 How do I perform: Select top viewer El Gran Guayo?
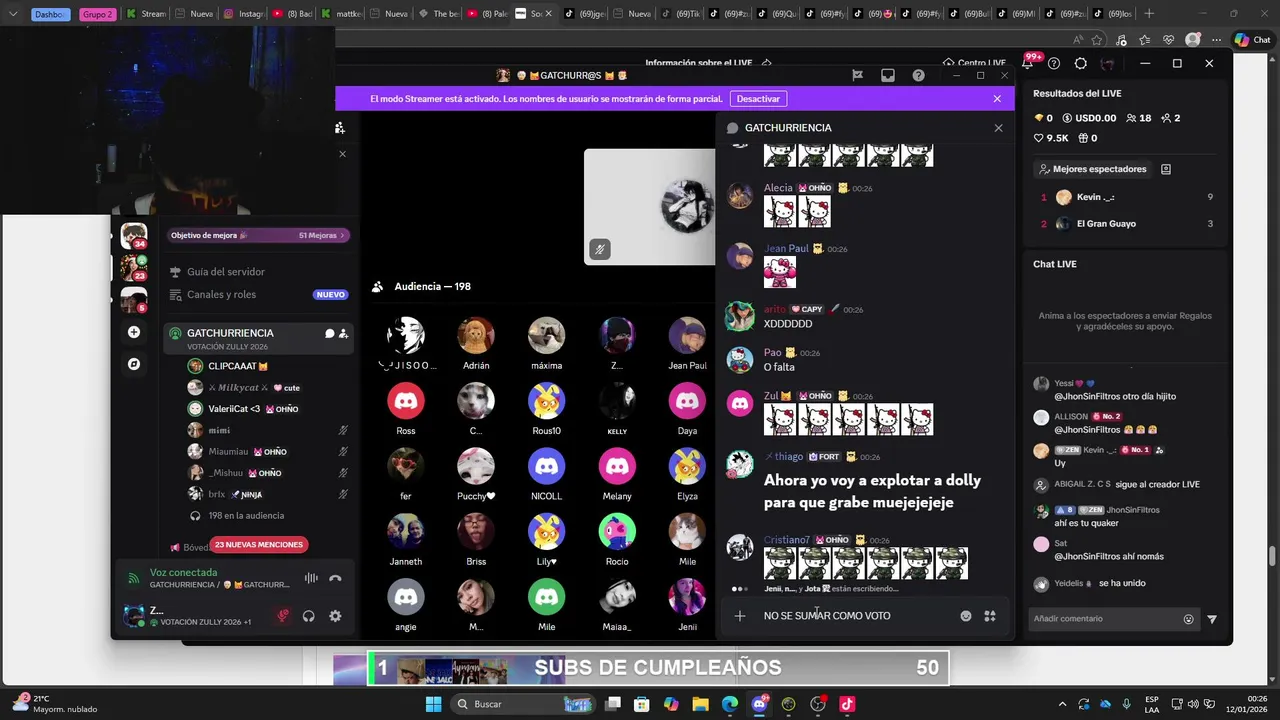pos(1127,224)
